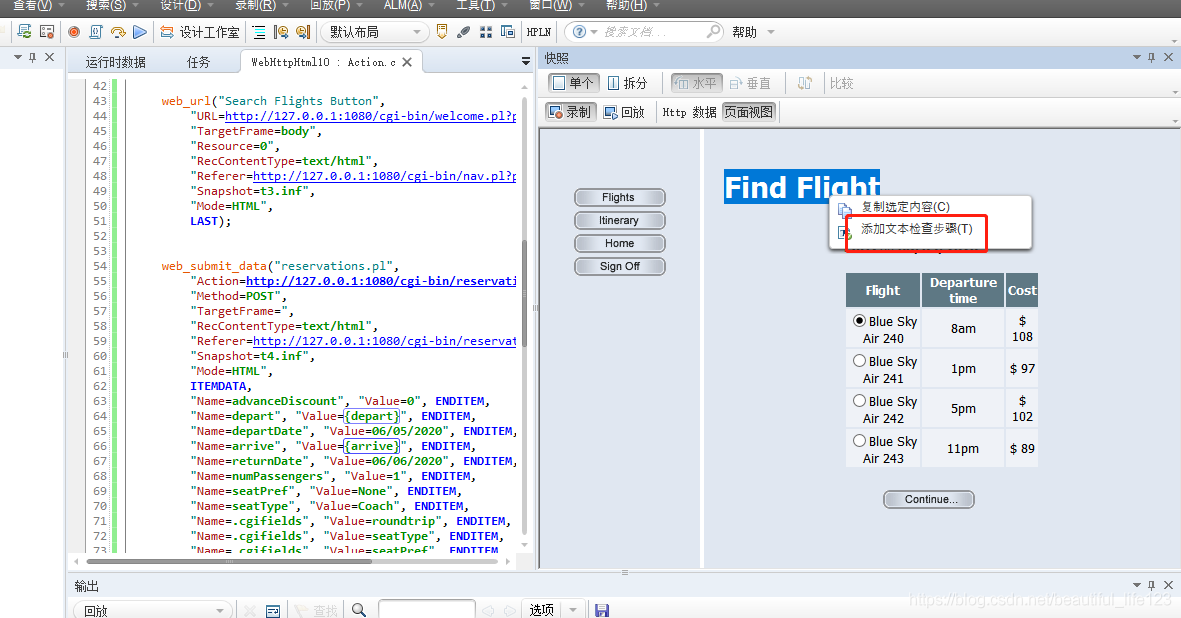Open the editor tab list dropdown arrow
This screenshot has height=618, width=1181.
[526, 62]
